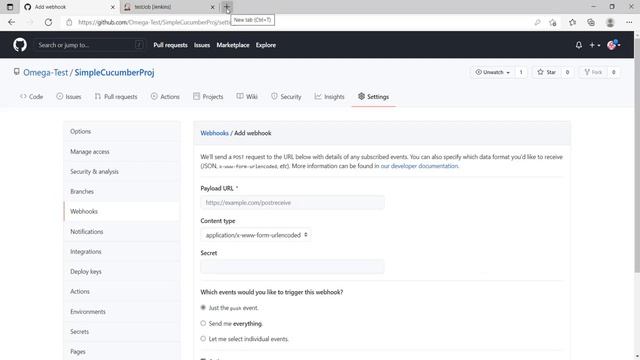Screen dimensions: 640x360
Task: Open Secrets settings
Action: [122, 331]
